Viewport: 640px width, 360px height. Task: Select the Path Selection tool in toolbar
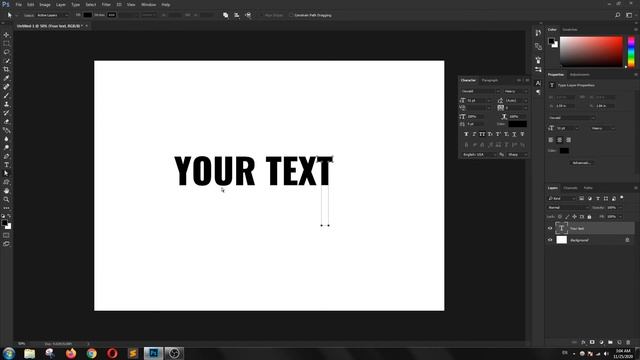(x=6, y=173)
